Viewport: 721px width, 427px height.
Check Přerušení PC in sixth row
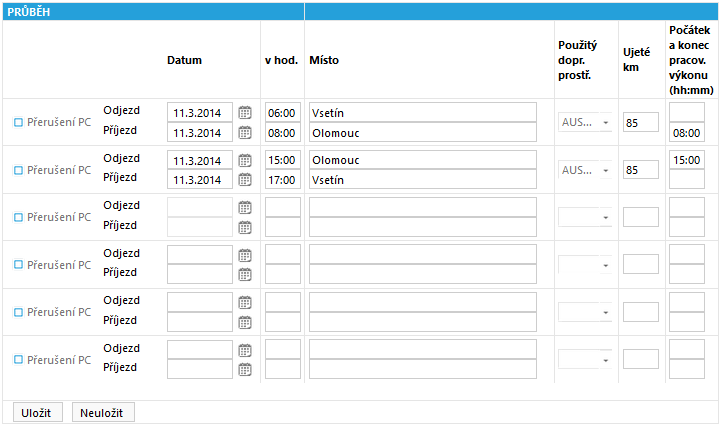(18, 359)
